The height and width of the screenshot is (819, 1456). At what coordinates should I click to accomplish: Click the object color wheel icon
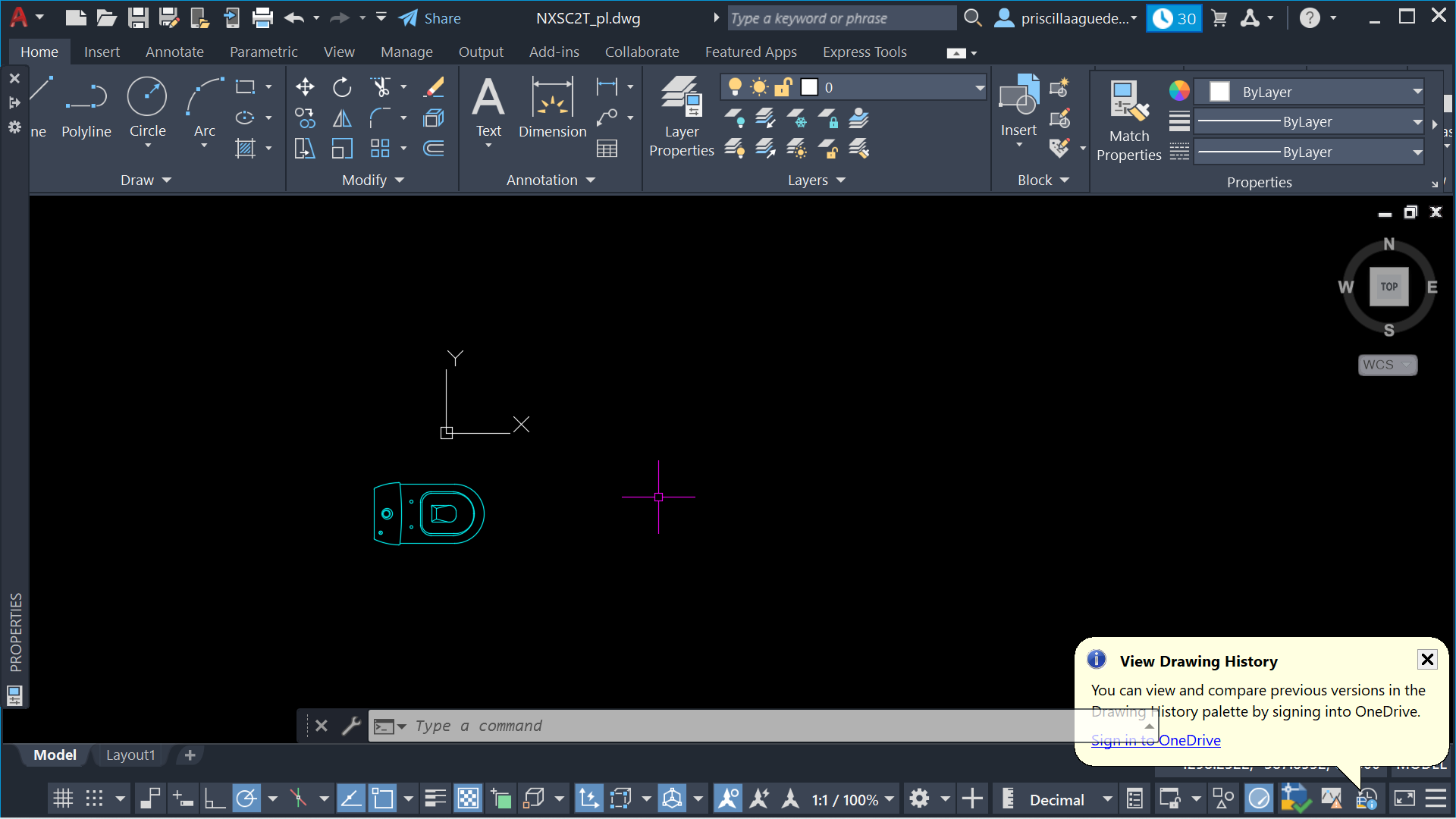click(x=1179, y=91)
